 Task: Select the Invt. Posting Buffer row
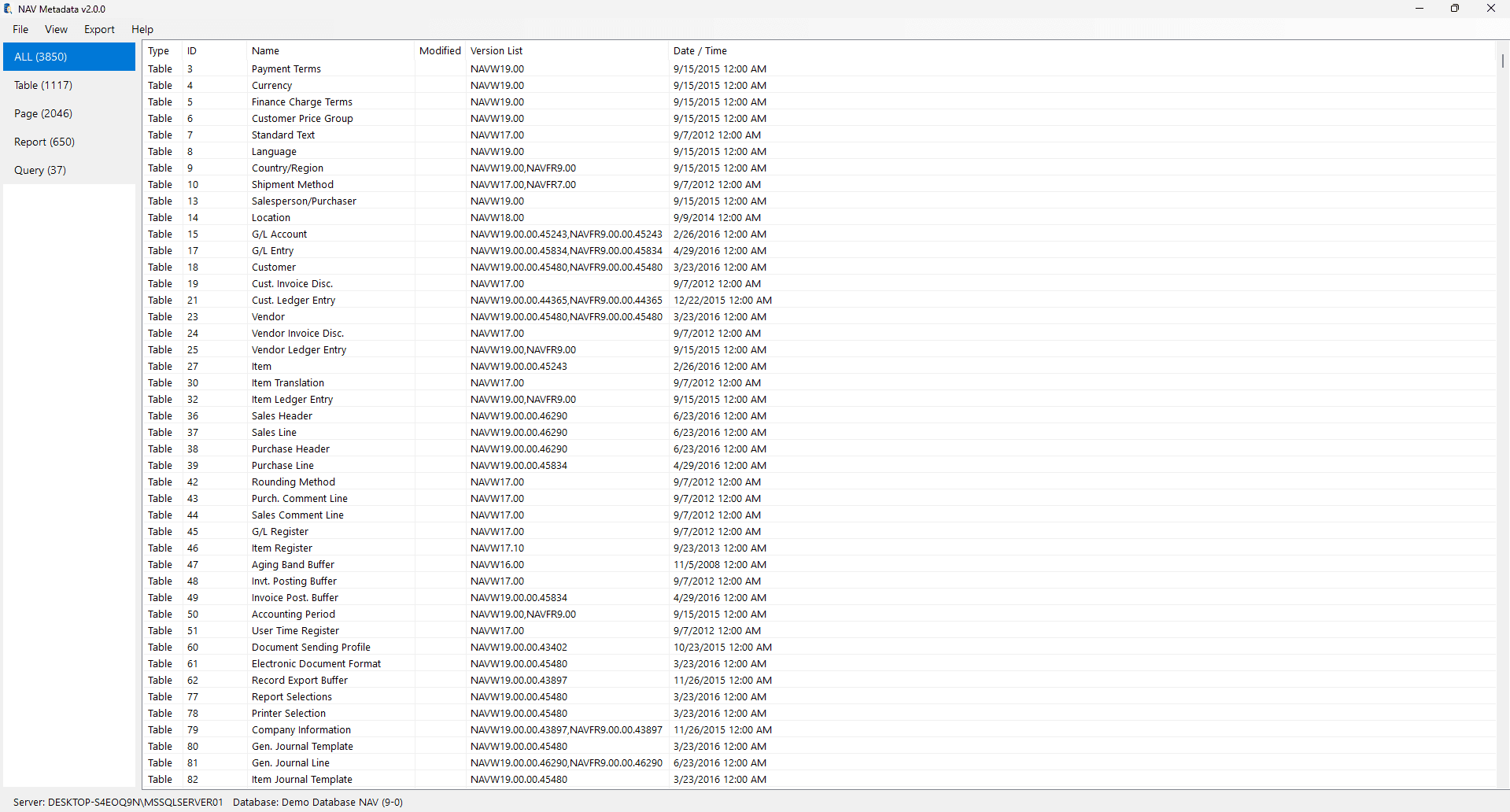tap(819, 581)
